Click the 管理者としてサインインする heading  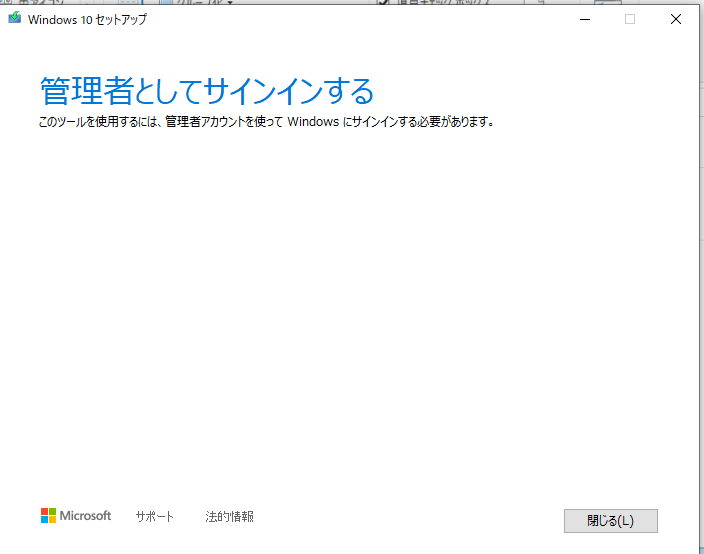tap(207, 91)
